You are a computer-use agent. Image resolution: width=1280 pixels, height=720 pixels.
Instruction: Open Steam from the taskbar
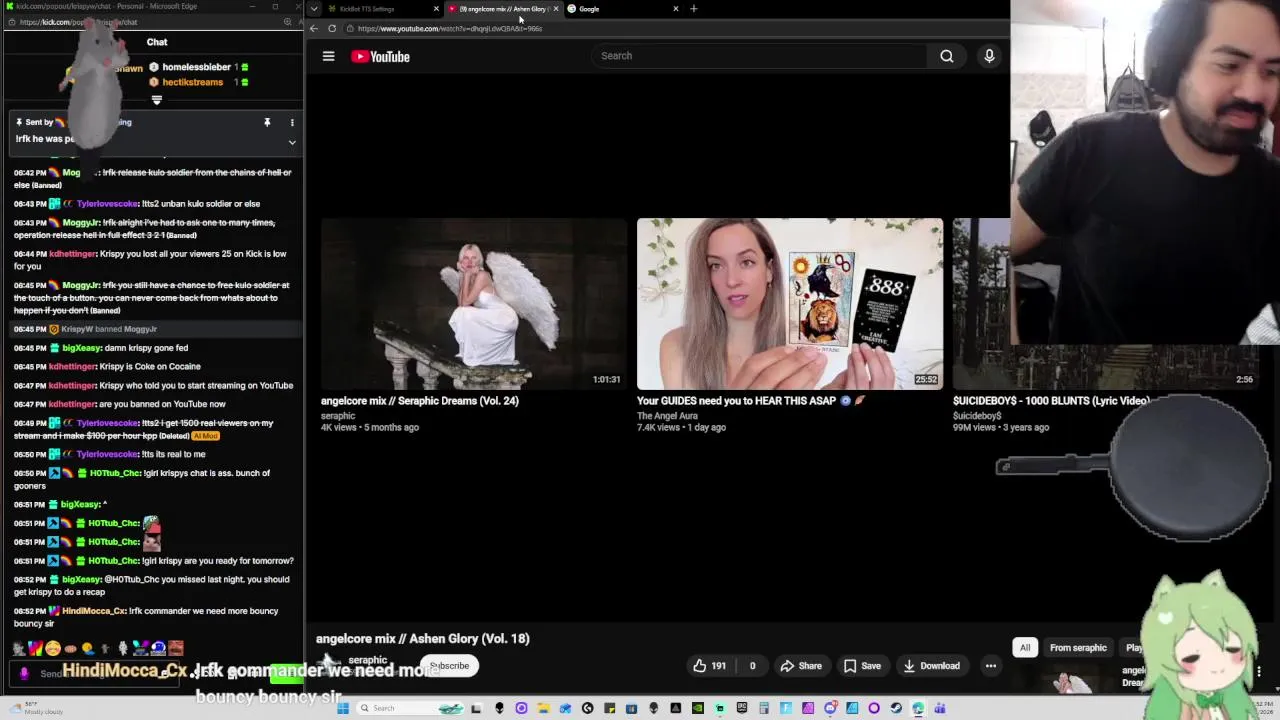(895, 708)
